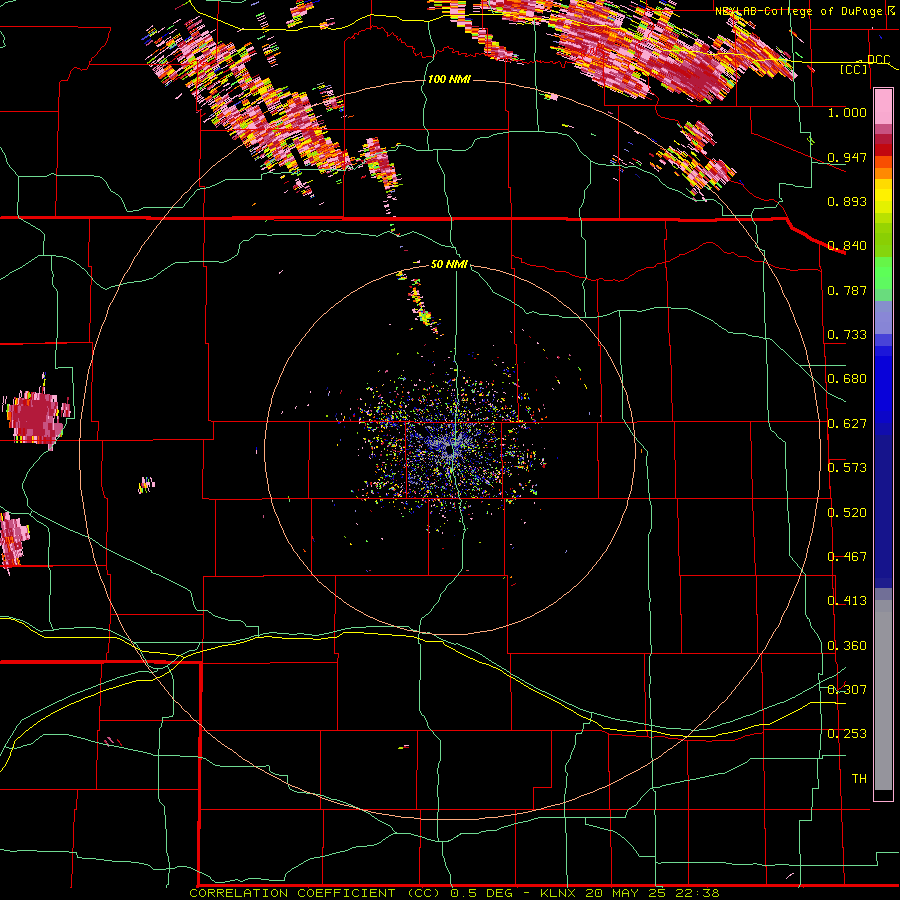The image size is (900, 900).
Task: Click the bright green colorbar segment
Action: (883, 273)
